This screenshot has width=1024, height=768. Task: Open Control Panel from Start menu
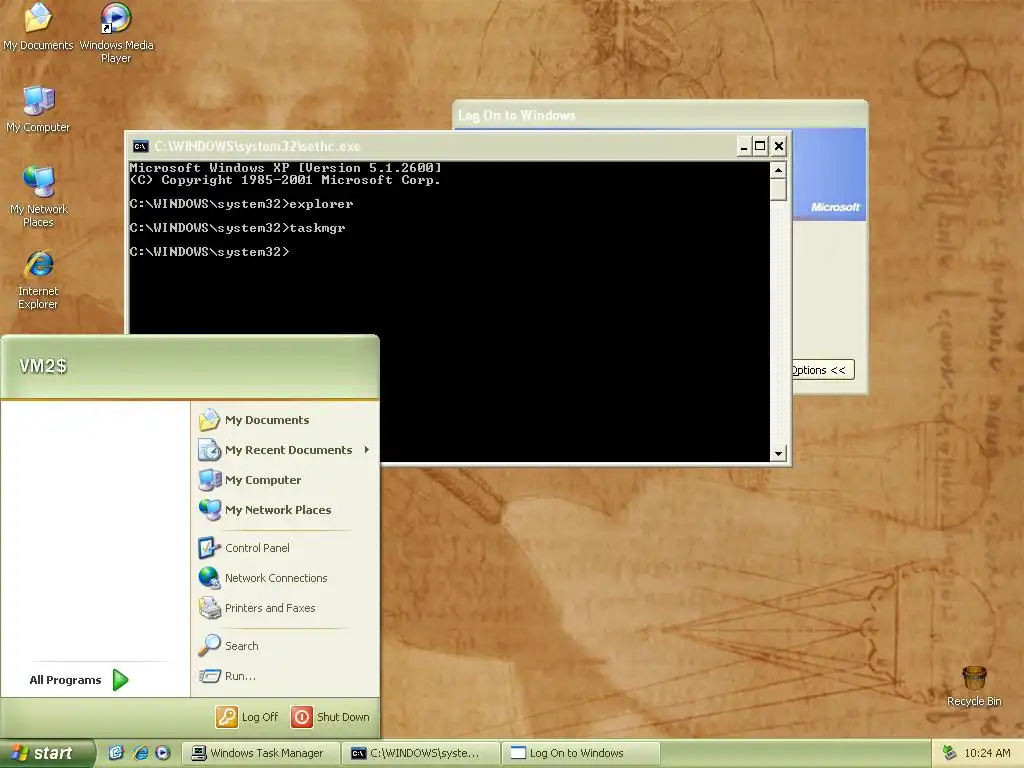(285, 548)
